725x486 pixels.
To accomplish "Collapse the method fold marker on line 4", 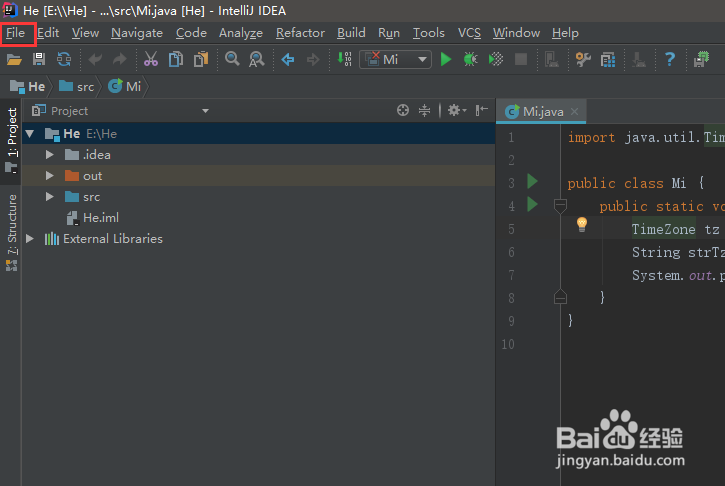I will 560,205.
